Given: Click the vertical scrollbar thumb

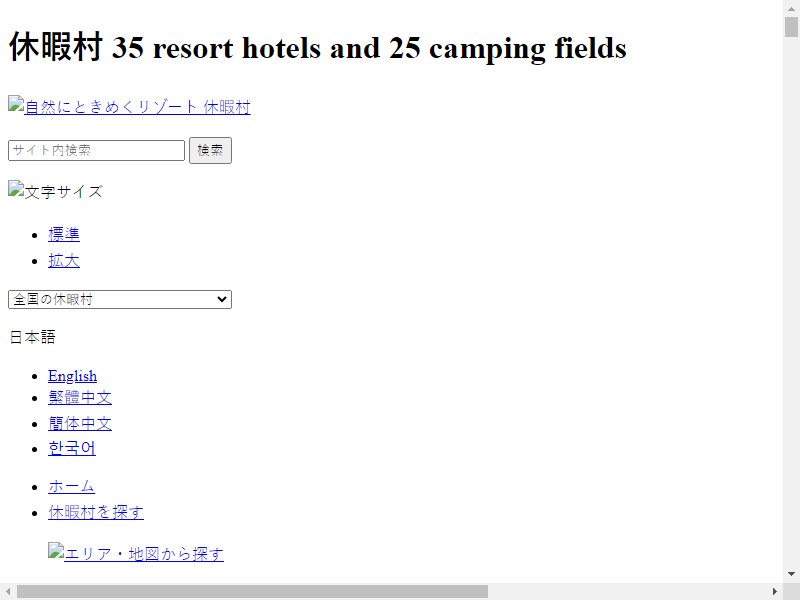Looking at the screenshot, I should coord(791,27).
